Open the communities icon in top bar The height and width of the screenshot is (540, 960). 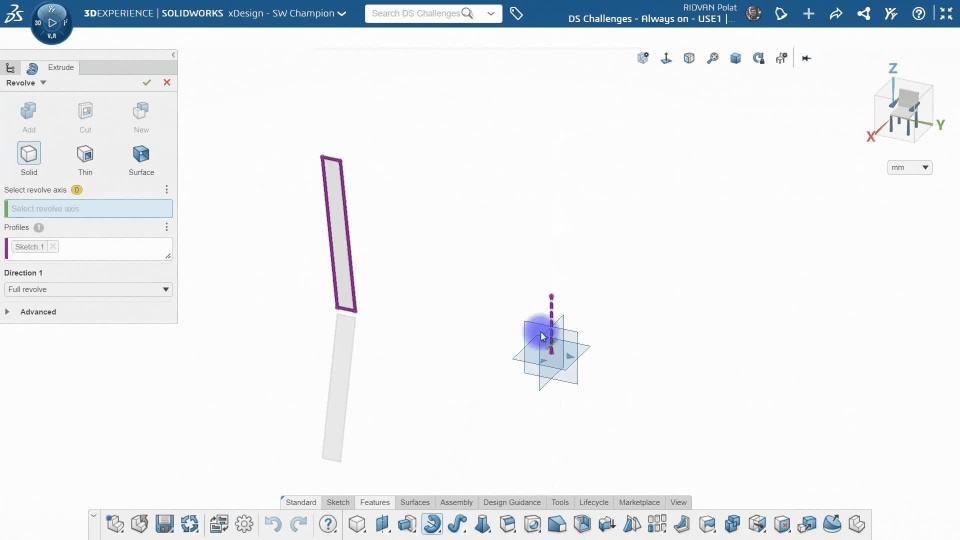point(891,13)
